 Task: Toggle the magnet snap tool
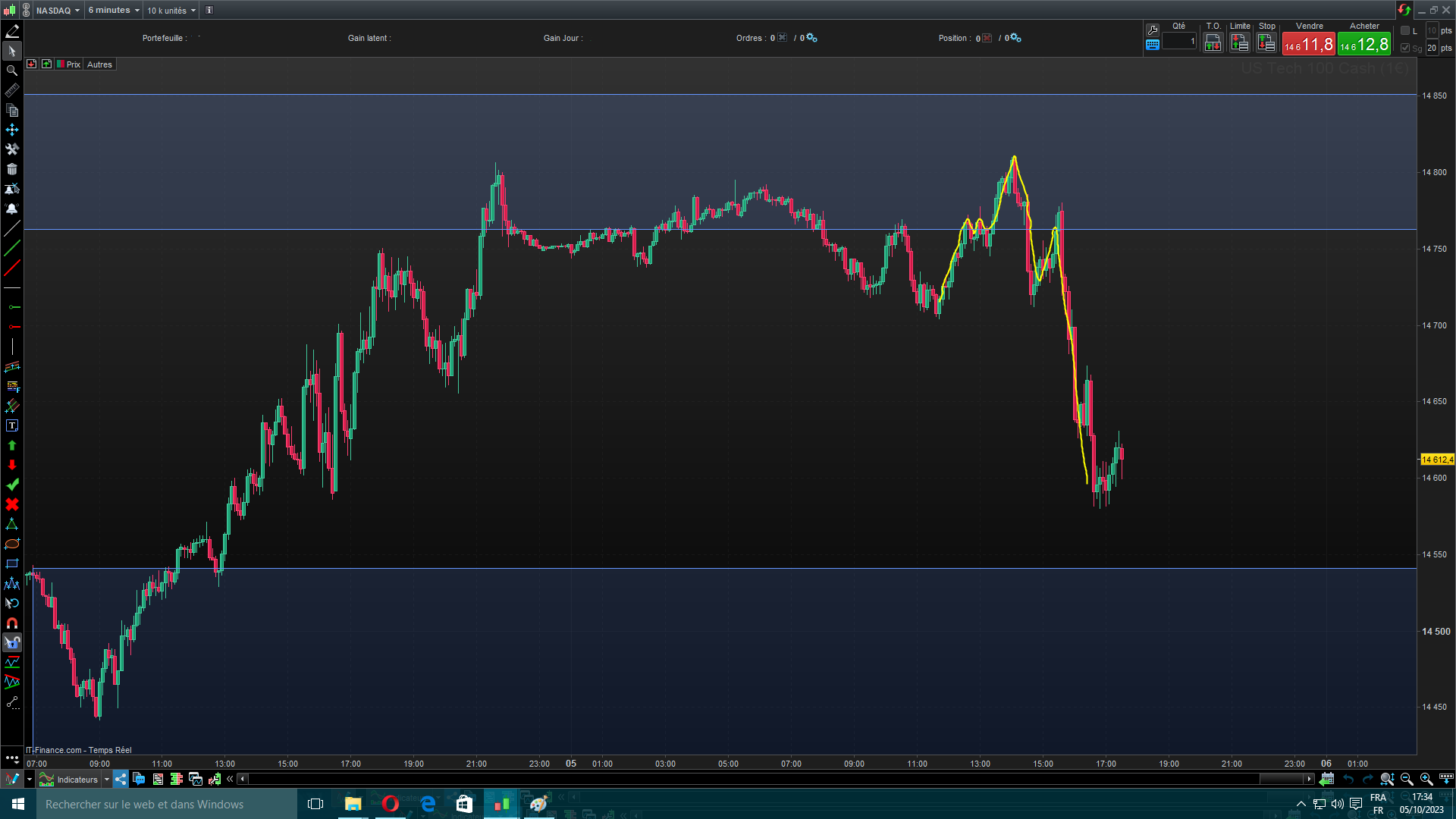click(12, 623)
